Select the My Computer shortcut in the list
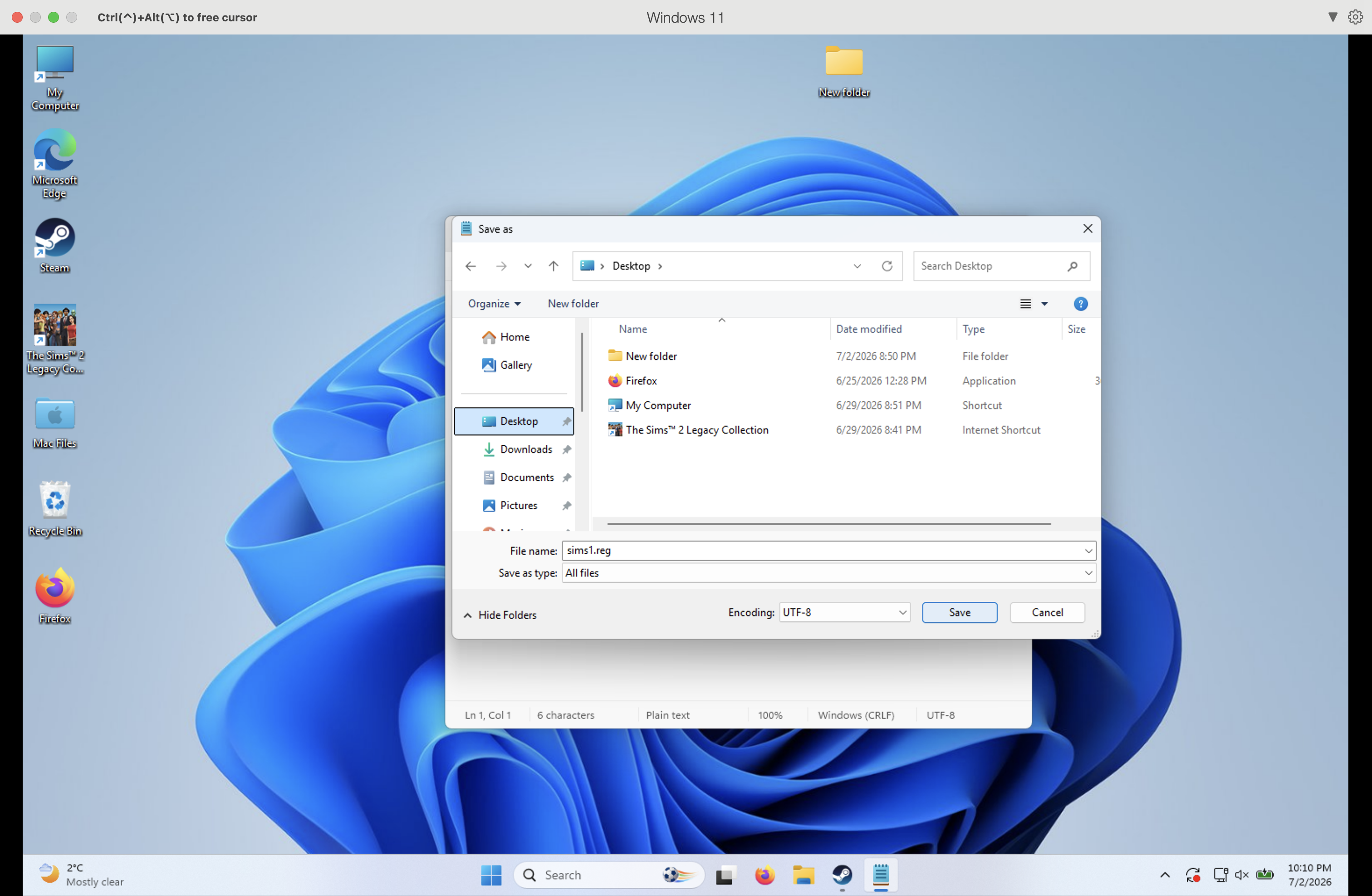The height and width of the screenshot is (896, 1372). point(848,405)
